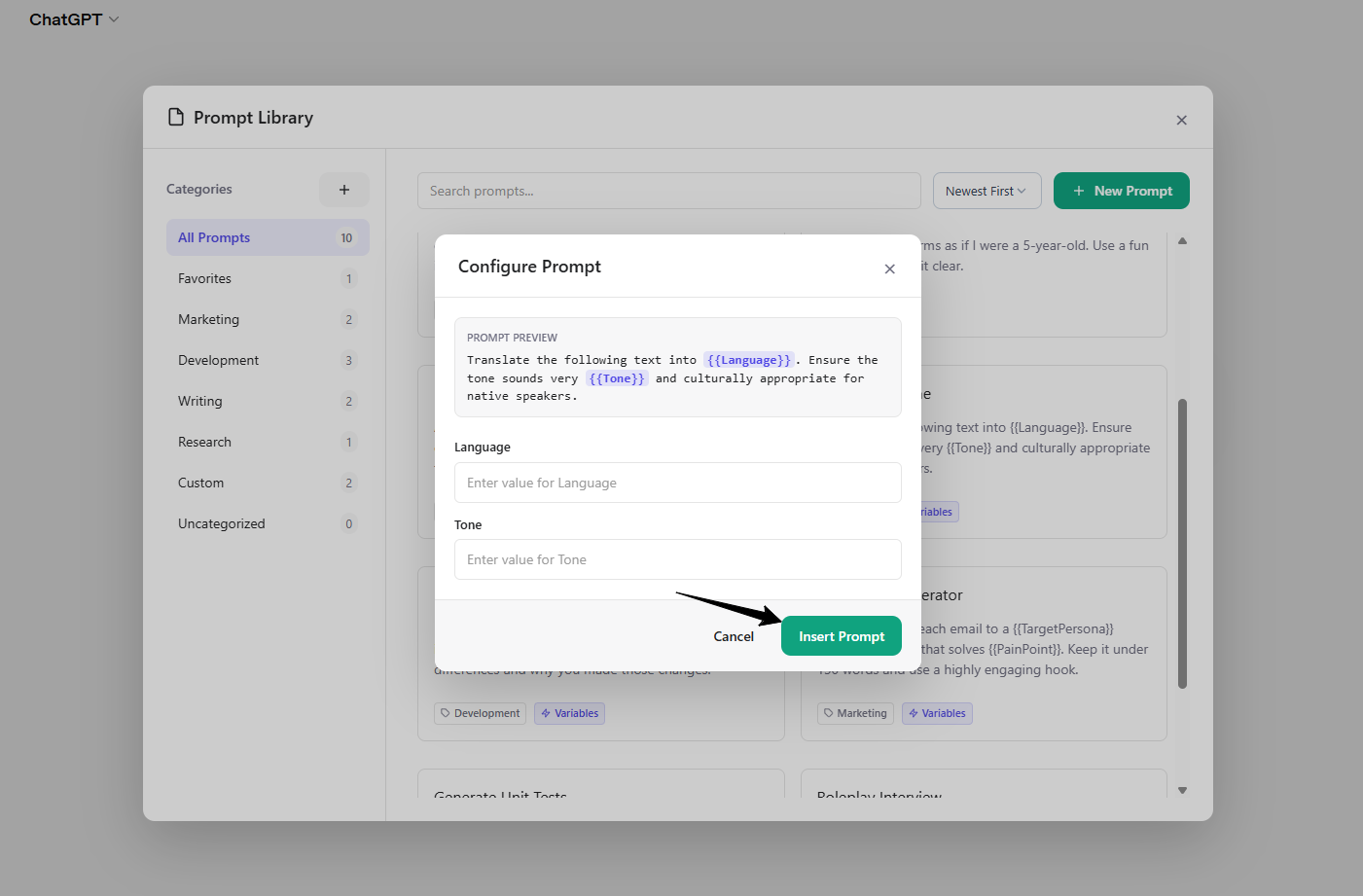Close the Prompt Library window
The image size is (1363, 896).
coord(1181,120)
